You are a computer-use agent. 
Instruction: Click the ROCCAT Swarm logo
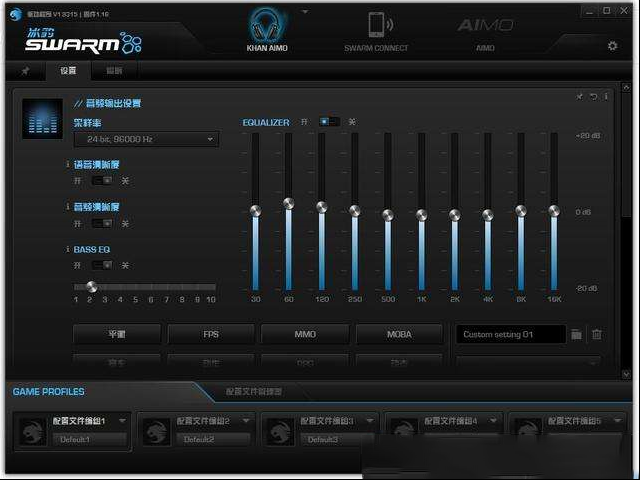(x=83, y=41)
